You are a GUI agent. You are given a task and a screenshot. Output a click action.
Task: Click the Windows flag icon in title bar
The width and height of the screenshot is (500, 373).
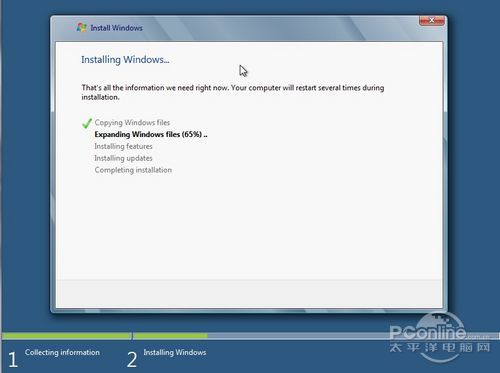(x=82, y=28)
